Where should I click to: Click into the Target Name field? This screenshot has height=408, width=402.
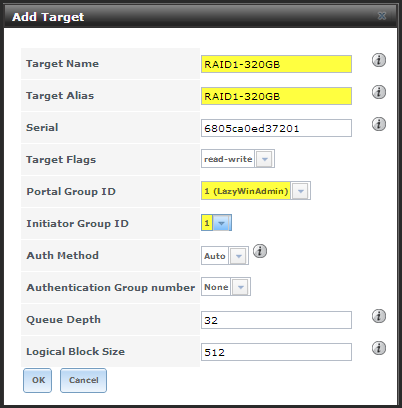276,64
